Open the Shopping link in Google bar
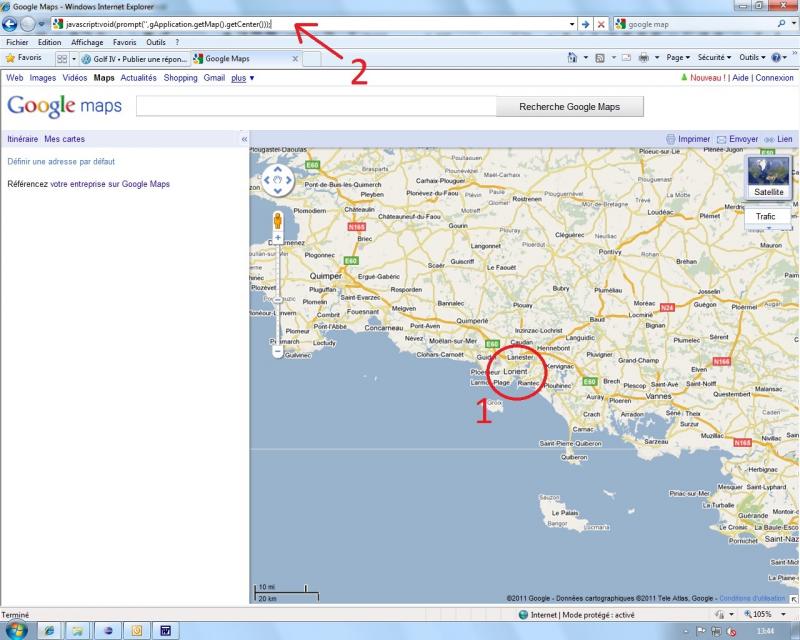The width and height of the screenshot is (800, 640). pyautogui.click(x=180, y=78)
